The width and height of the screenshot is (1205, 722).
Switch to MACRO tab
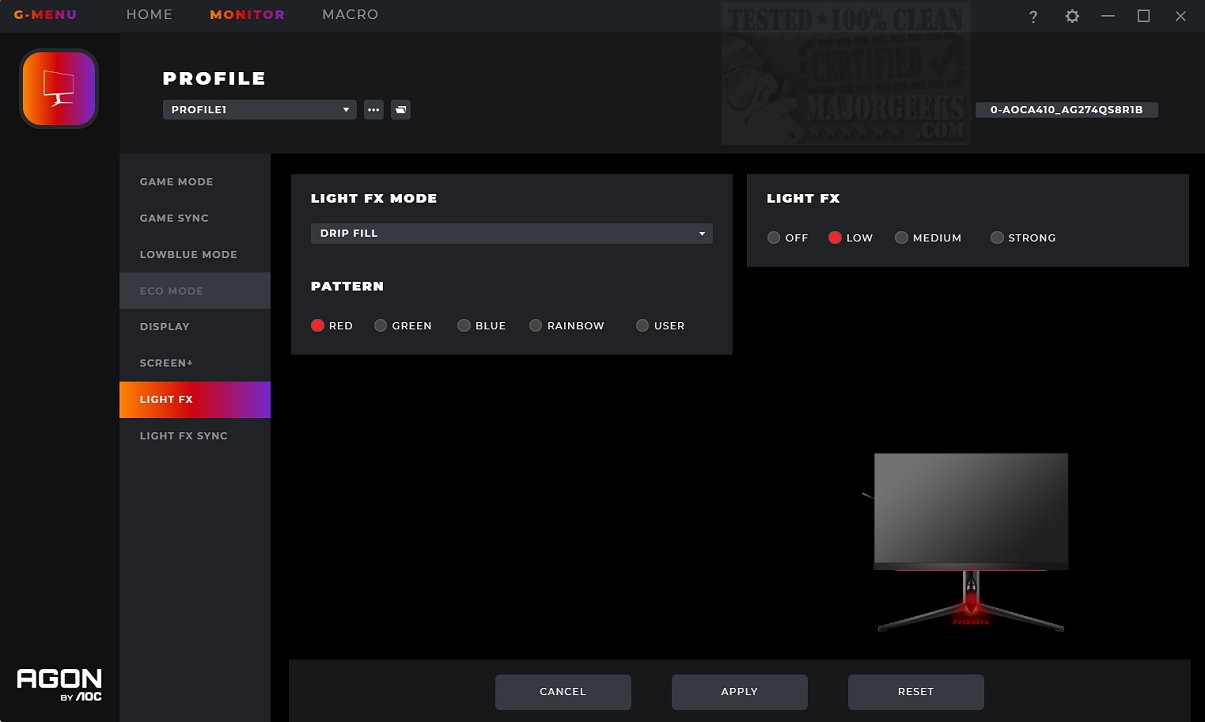(350, 15)
